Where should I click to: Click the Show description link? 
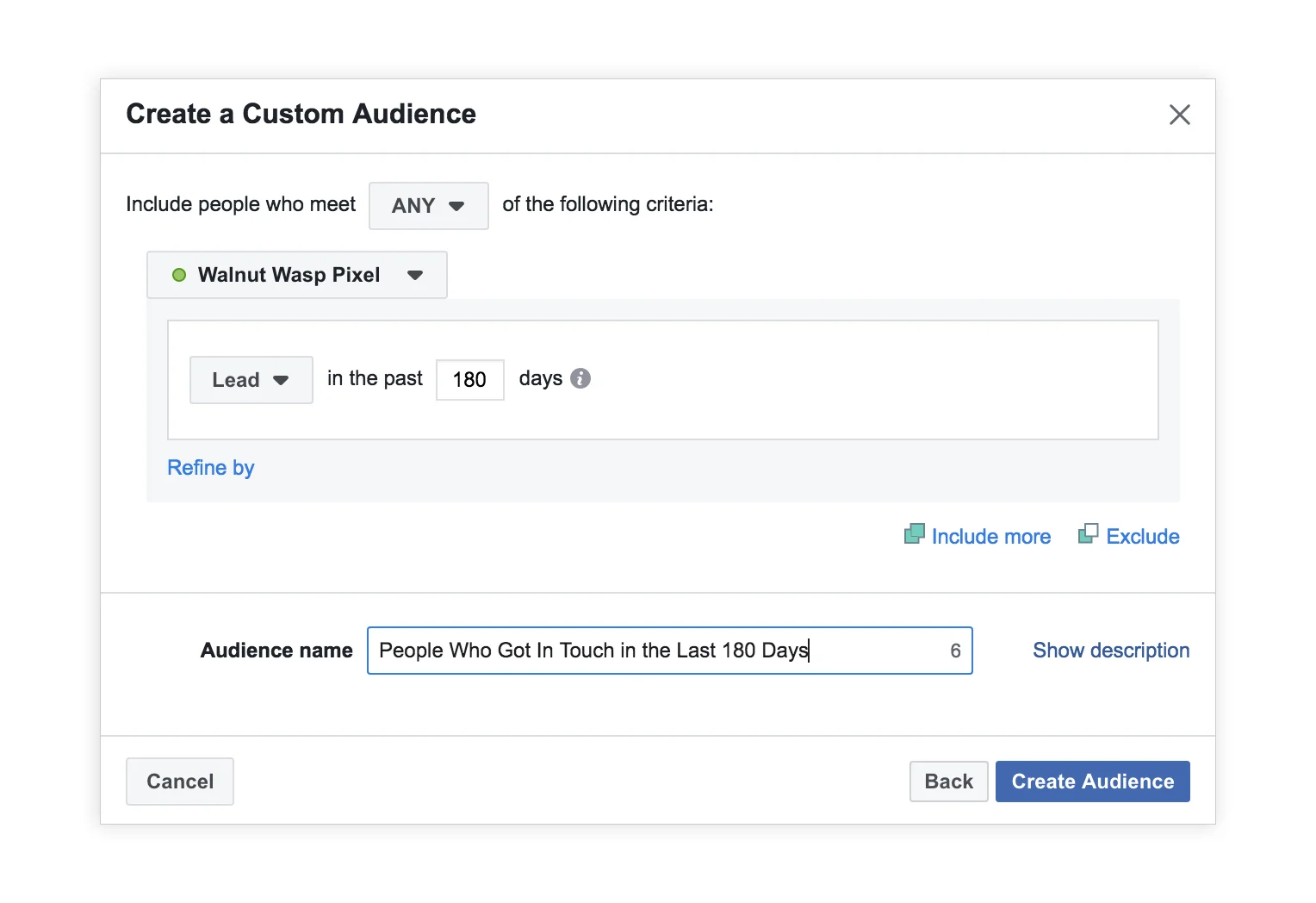[1111, 651]
